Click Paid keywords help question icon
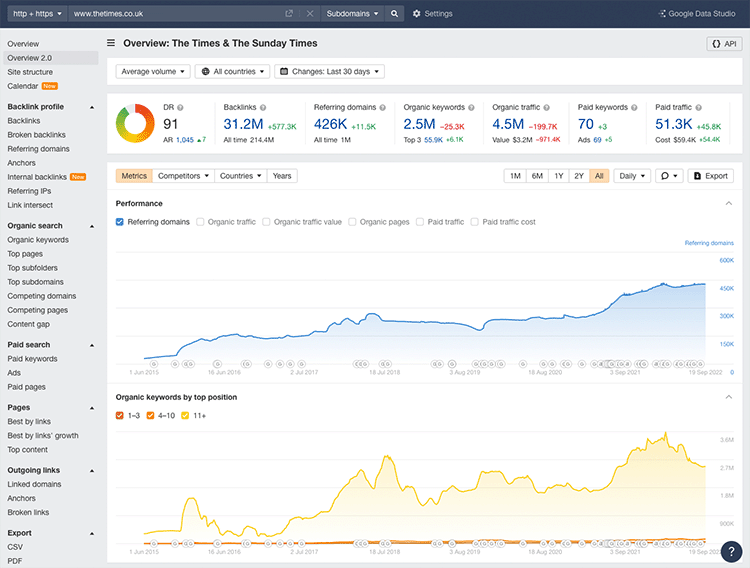The image size is (750, 568). (634, 108)
